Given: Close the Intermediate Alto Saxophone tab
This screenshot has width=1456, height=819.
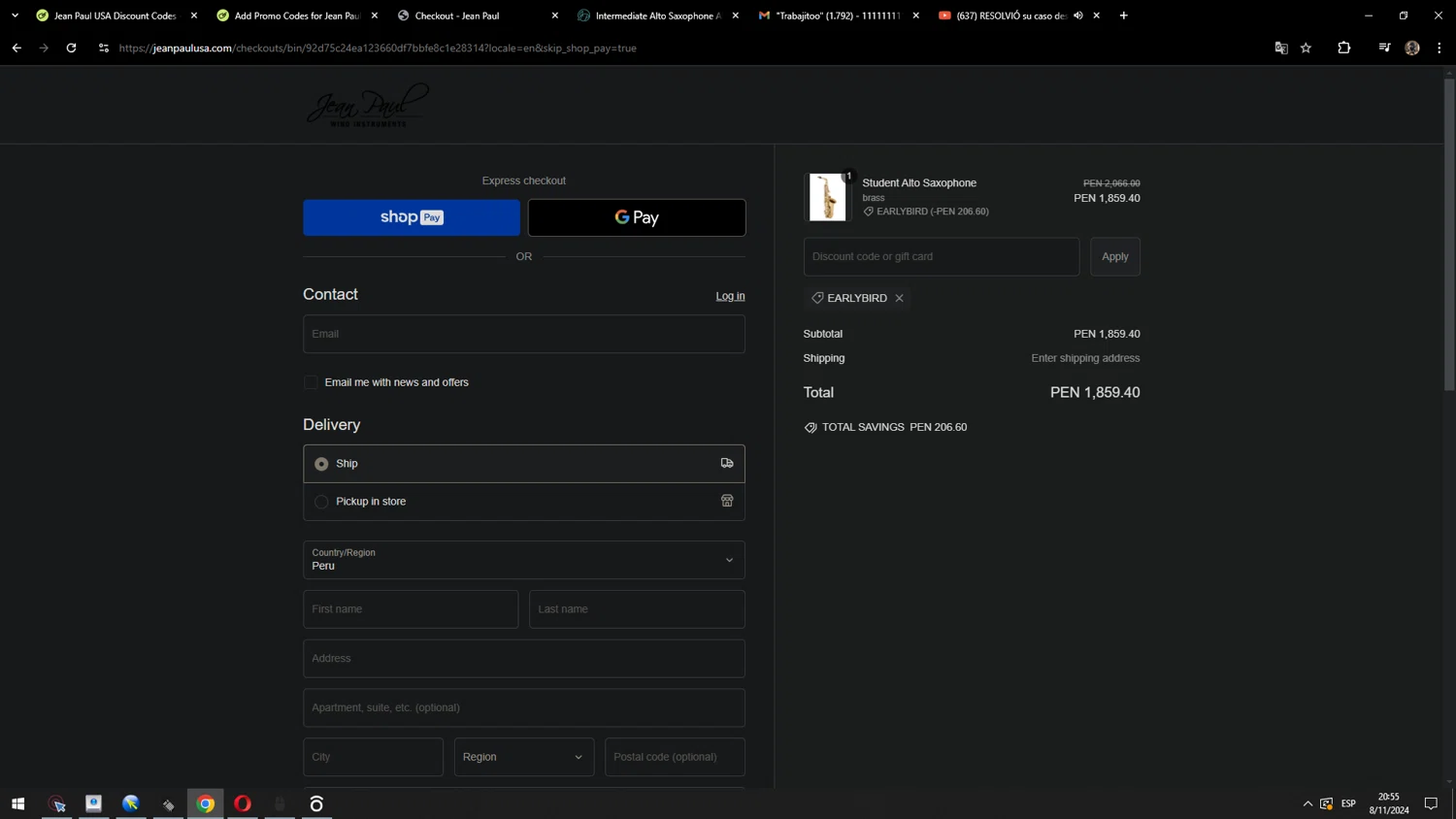Looking at the screenshot, I should pos(736,16).
